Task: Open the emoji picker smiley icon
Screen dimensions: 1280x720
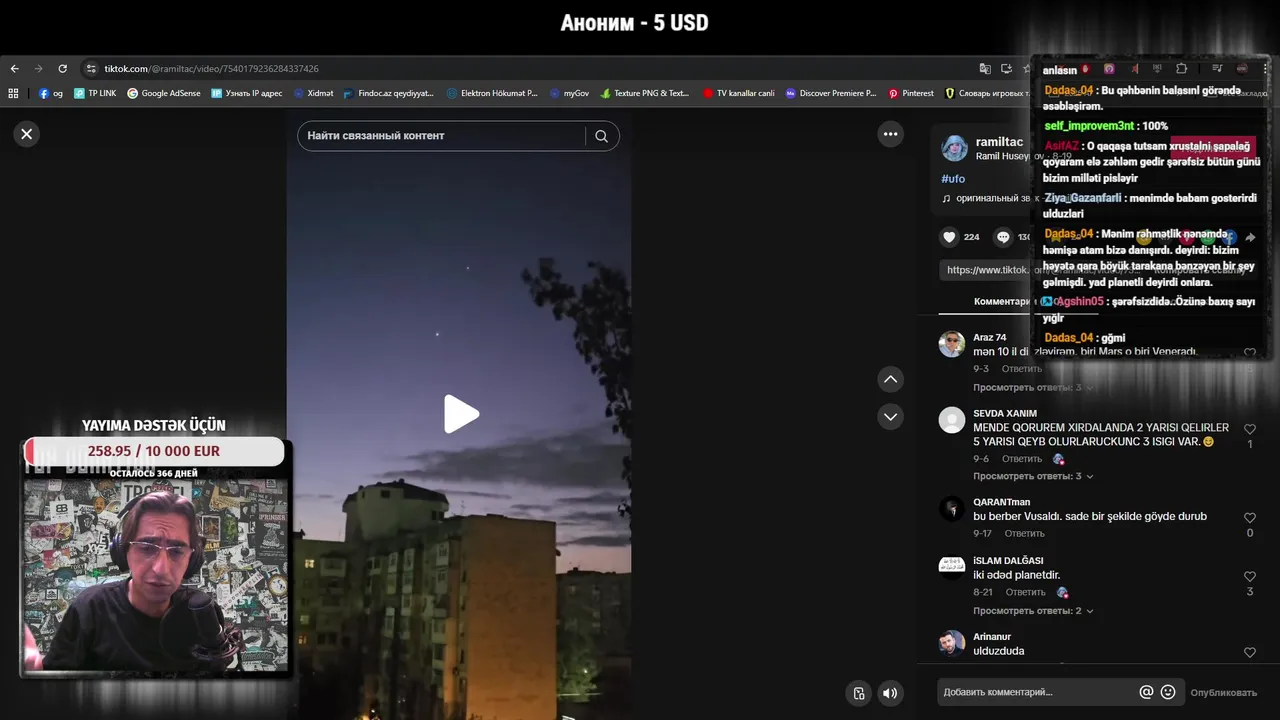Action: coord(1168,692)
